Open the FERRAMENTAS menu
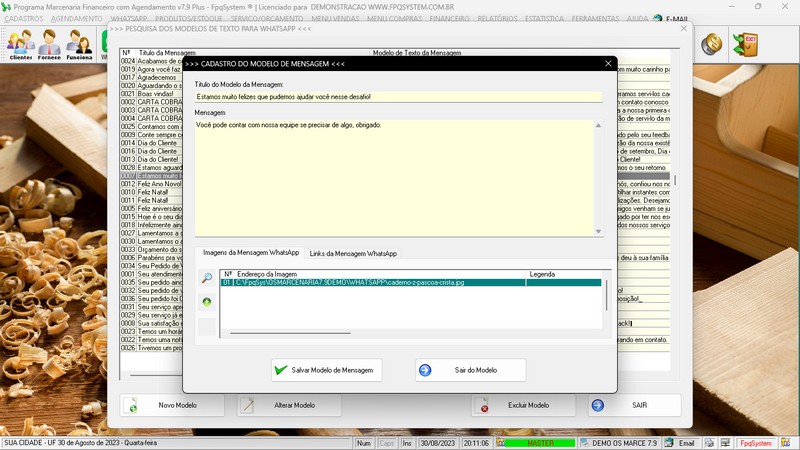 (595, 19)
